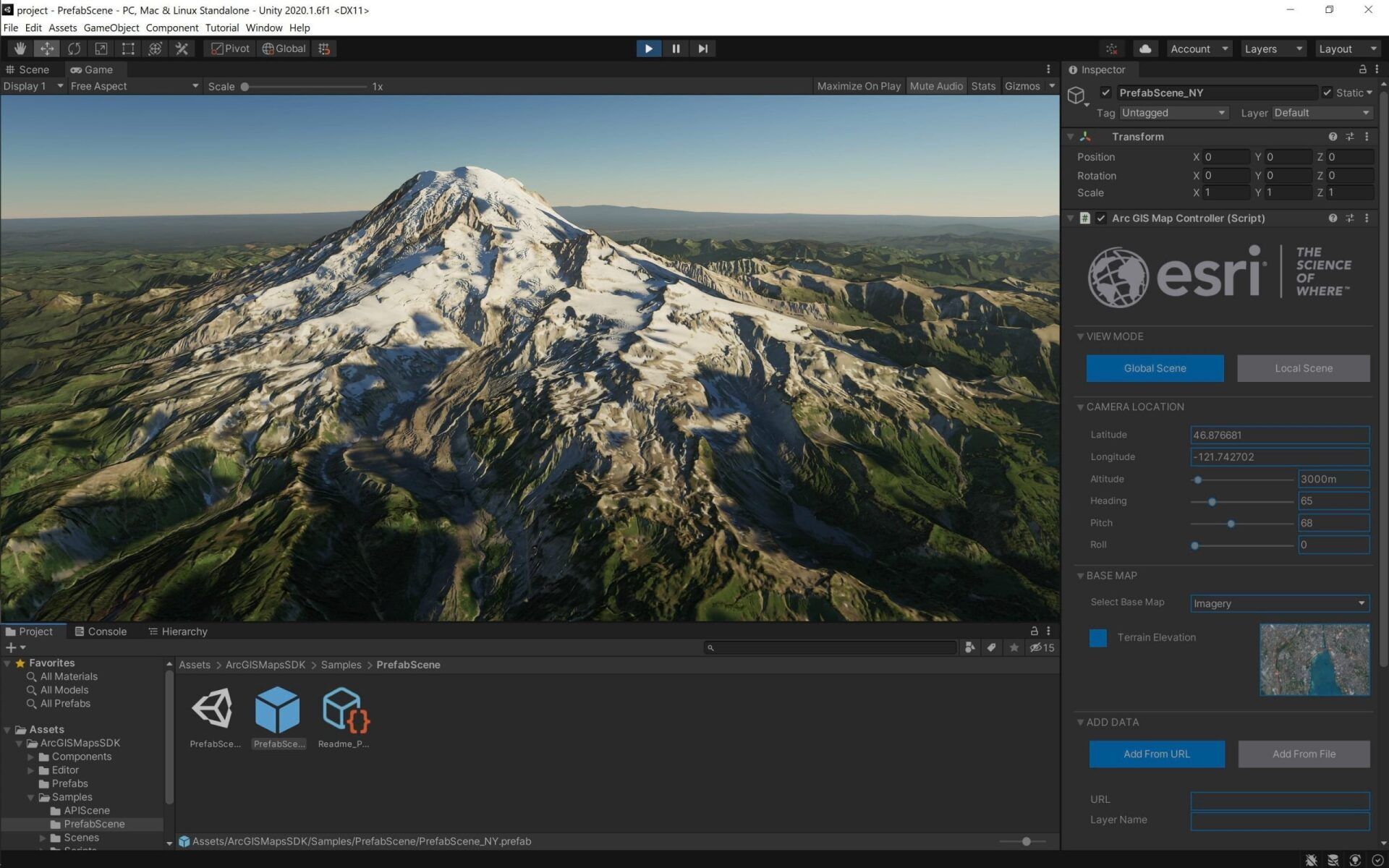Switch to the Console tab
Image resolution: width=1389 pixels, height=868 pixels.
[107, 631]
